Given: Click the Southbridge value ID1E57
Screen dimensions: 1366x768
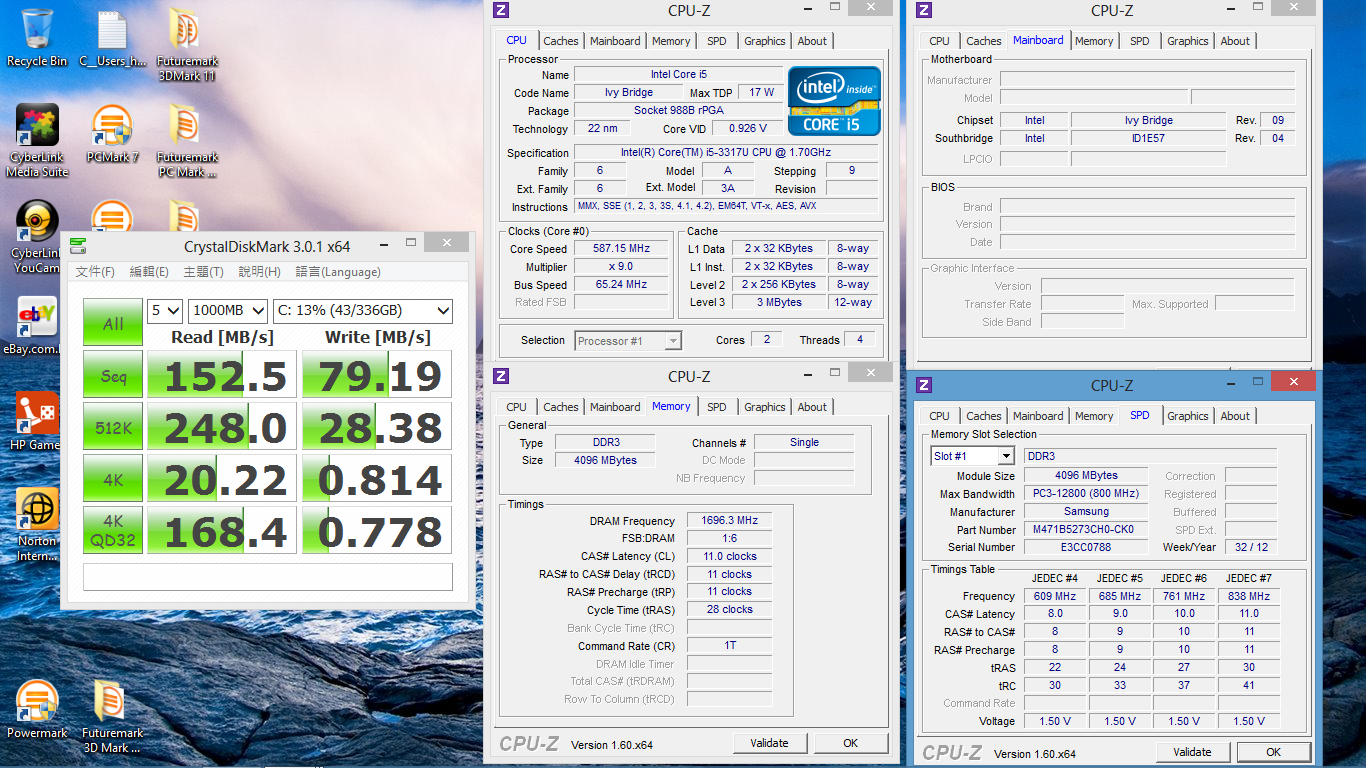Looking at the screenshot, I should [1148, 138].
